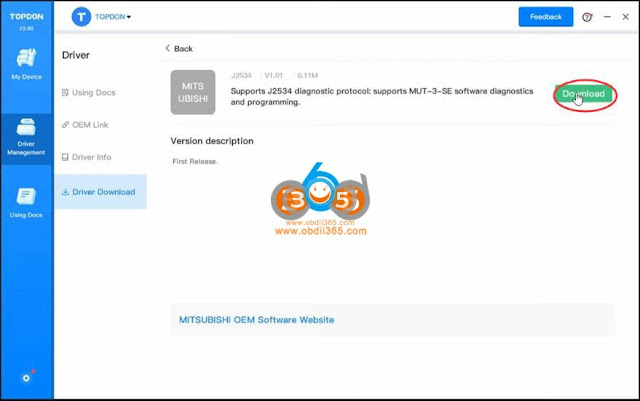Screen dimensions: 640x401
Task: Click the round TOPDON account avatar
Action: coord(81,17)
